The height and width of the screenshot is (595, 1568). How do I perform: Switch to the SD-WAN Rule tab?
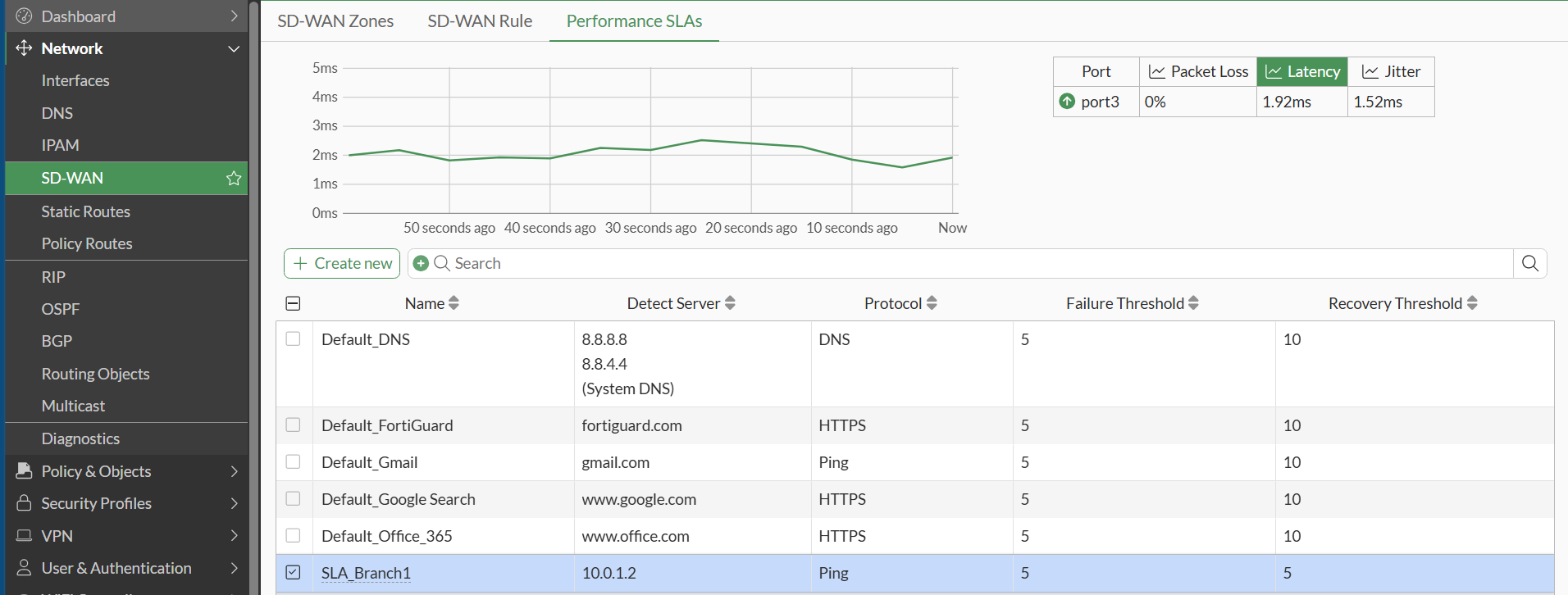tap(480, 21)
